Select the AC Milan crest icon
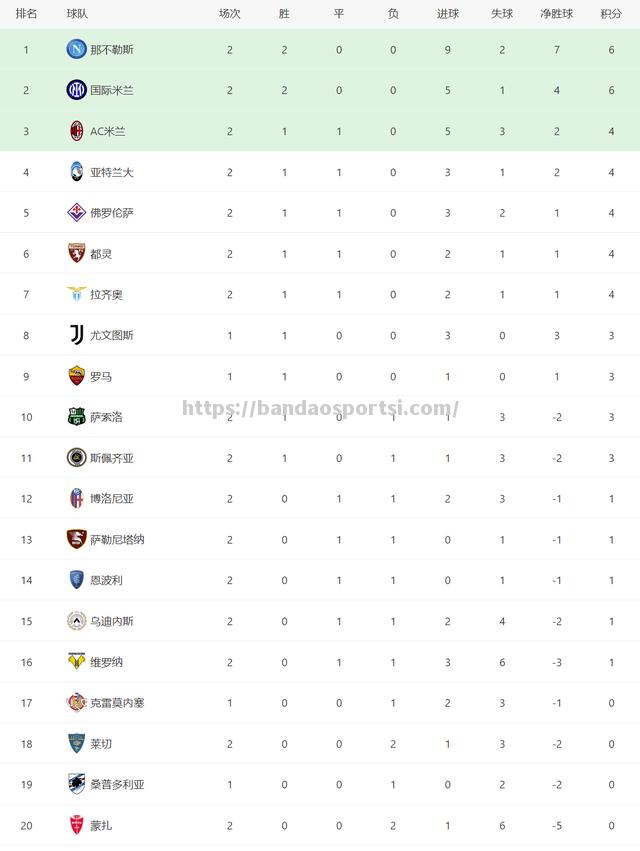Viewport: 640px width, 851px height. click(77, 131)
